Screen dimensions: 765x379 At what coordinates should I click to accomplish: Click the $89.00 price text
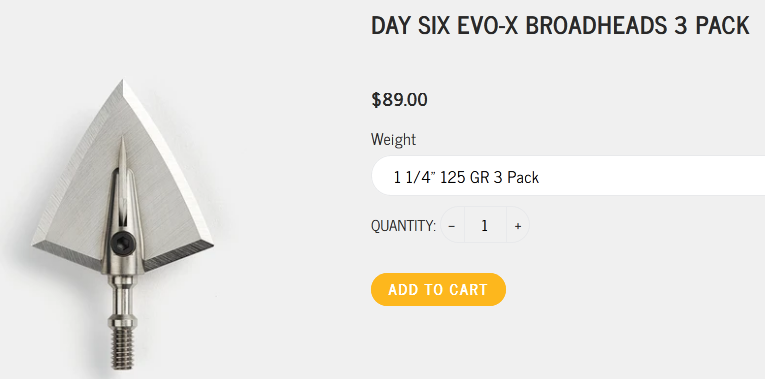click(x=399, y=100)
